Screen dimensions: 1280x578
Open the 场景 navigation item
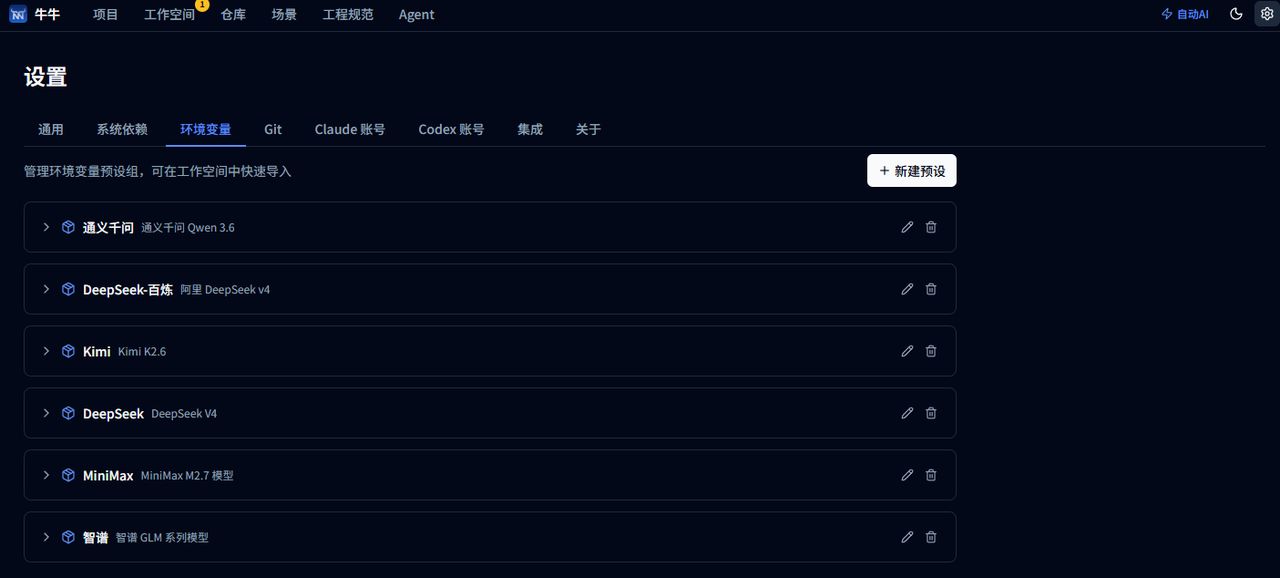(x=284, y=15)
